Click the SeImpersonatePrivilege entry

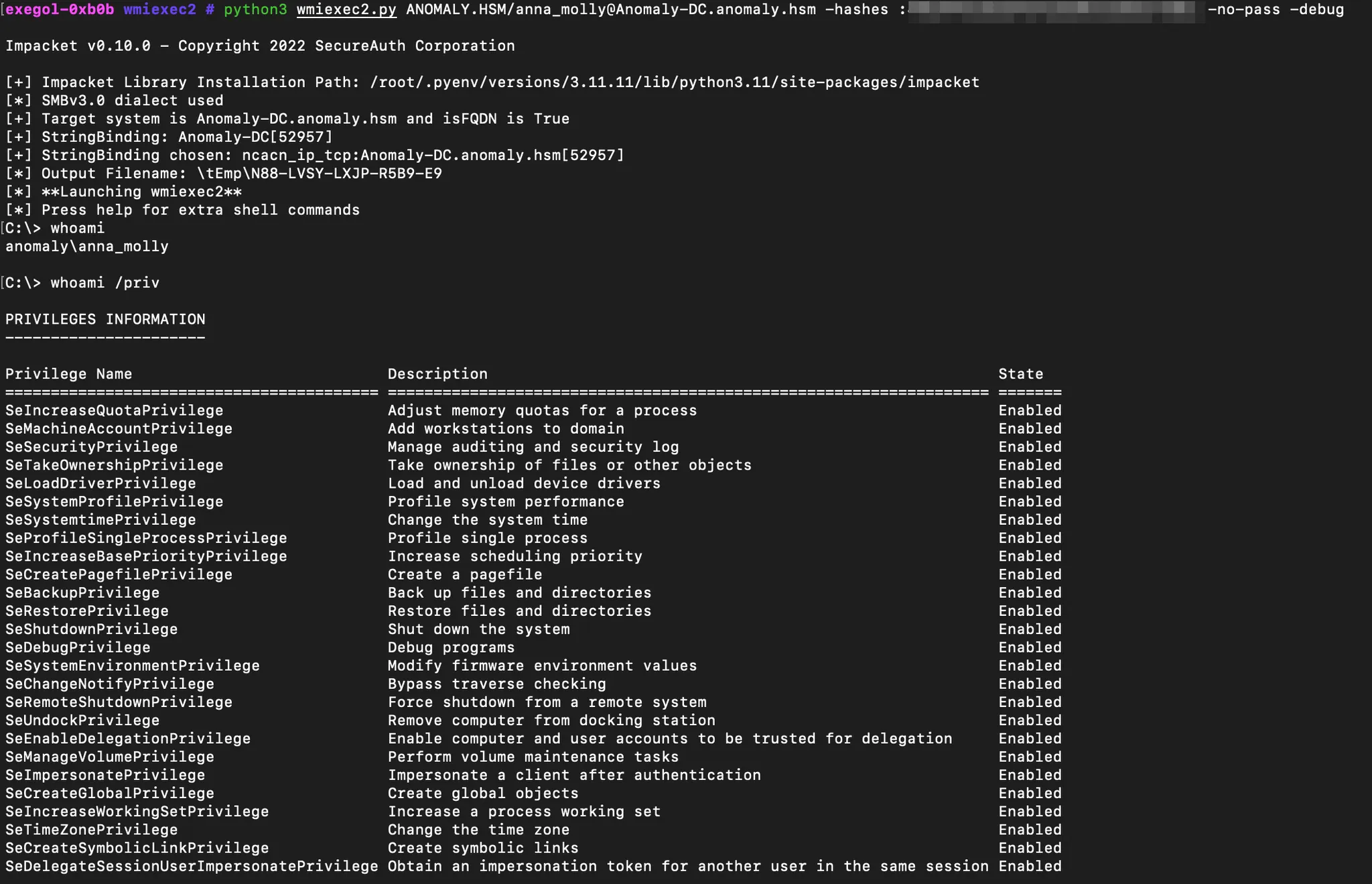[x=105, y=775]
